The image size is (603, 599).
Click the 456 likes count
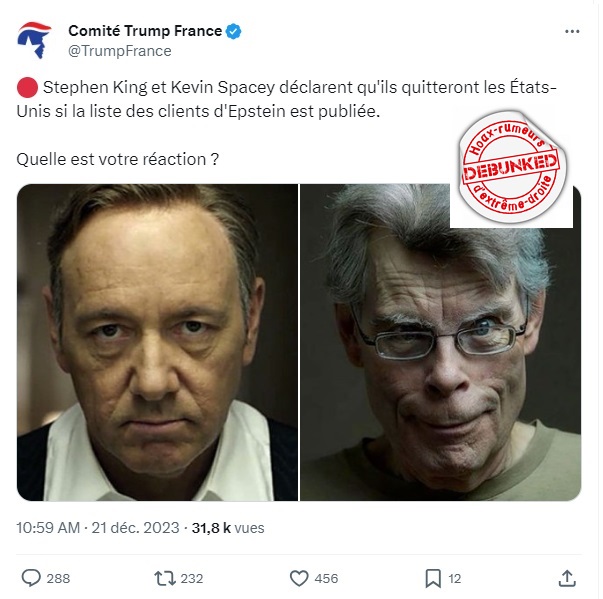[x=326, y=578]
